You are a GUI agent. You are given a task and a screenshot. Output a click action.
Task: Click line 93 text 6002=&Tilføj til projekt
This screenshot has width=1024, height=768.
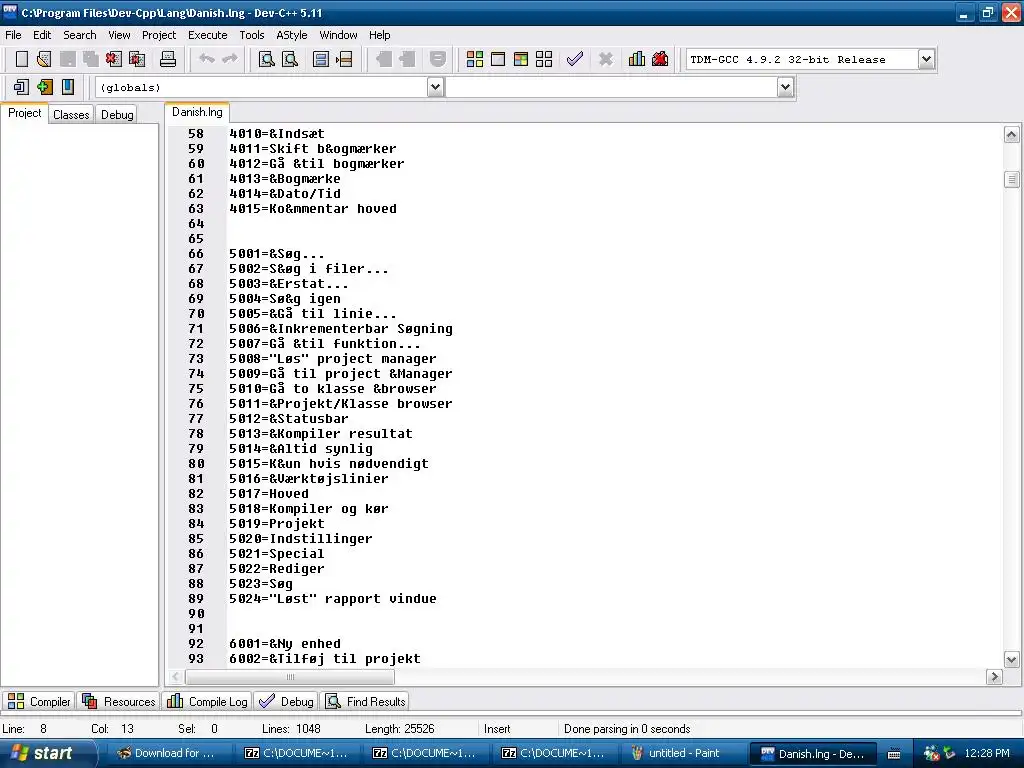tap(325, 658)
